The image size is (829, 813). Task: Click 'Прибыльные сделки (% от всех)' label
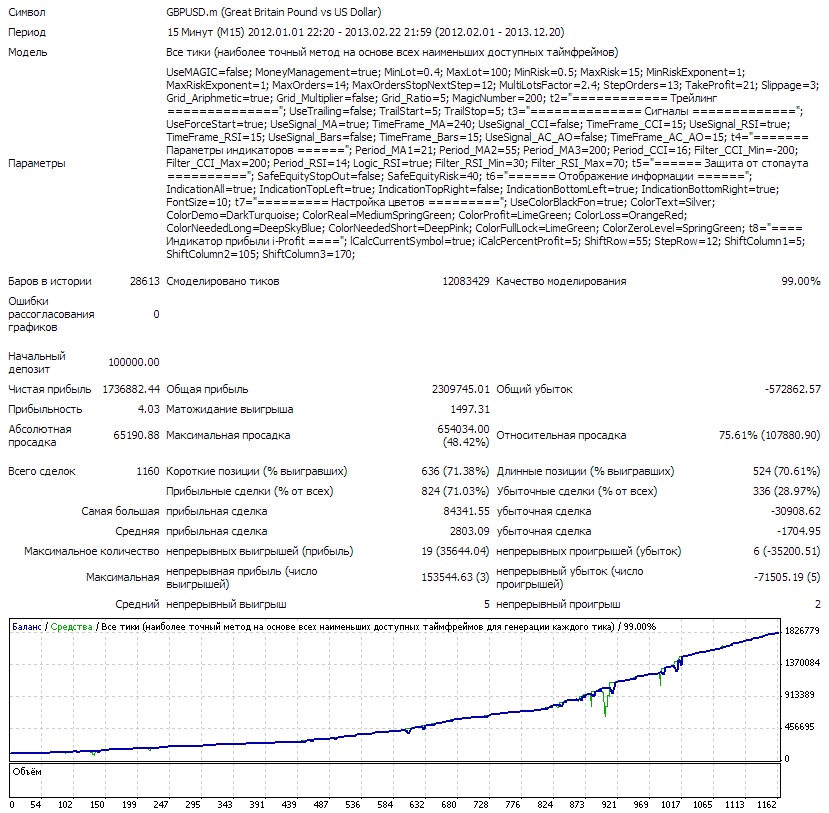coord(250,492)
